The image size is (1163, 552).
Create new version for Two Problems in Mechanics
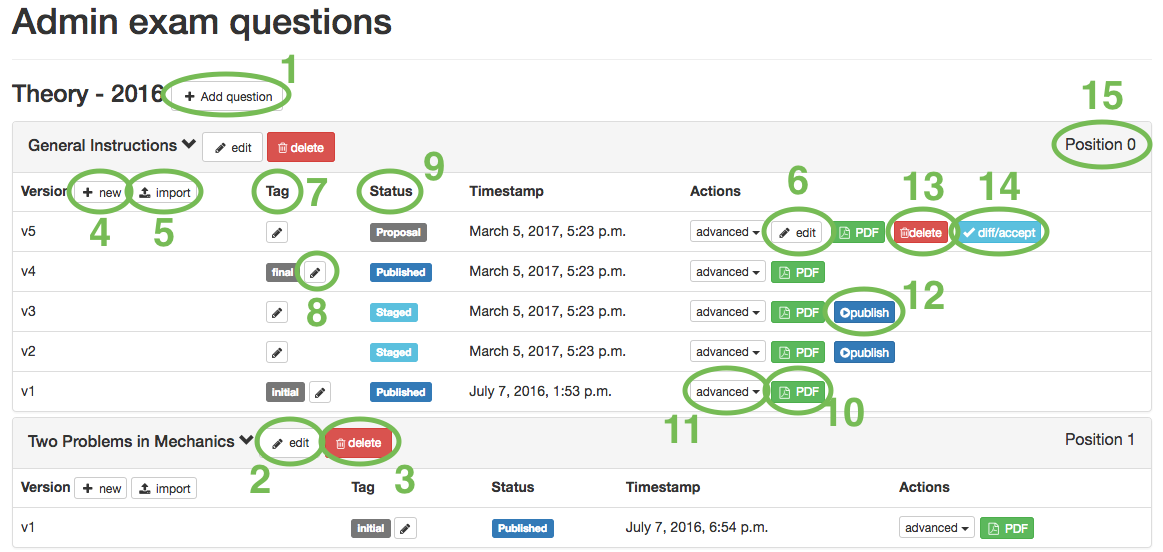point(101,488)
